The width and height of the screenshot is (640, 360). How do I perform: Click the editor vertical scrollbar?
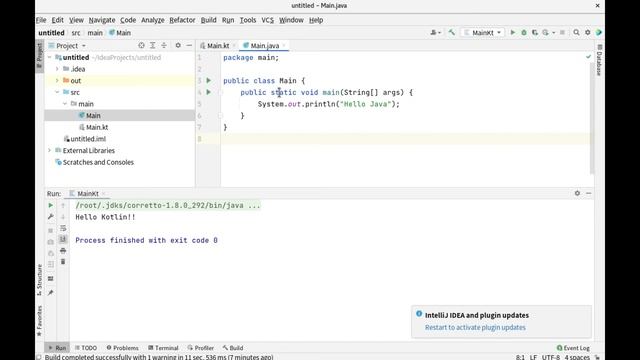pos(592,119)
